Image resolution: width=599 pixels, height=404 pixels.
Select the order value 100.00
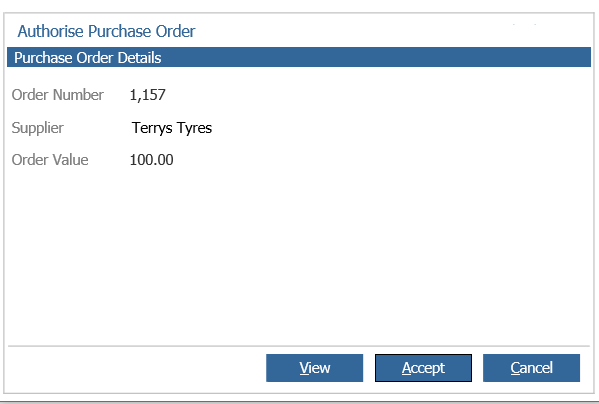(x=151, y=160)
